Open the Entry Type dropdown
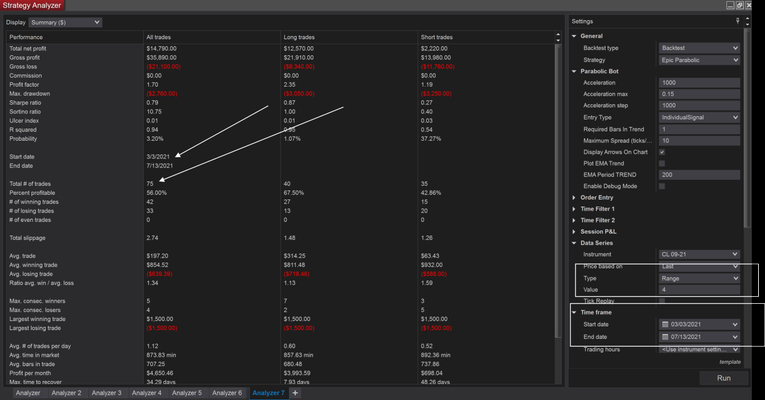765x400 pixels. pyautogui.click(x=699, y=117)
